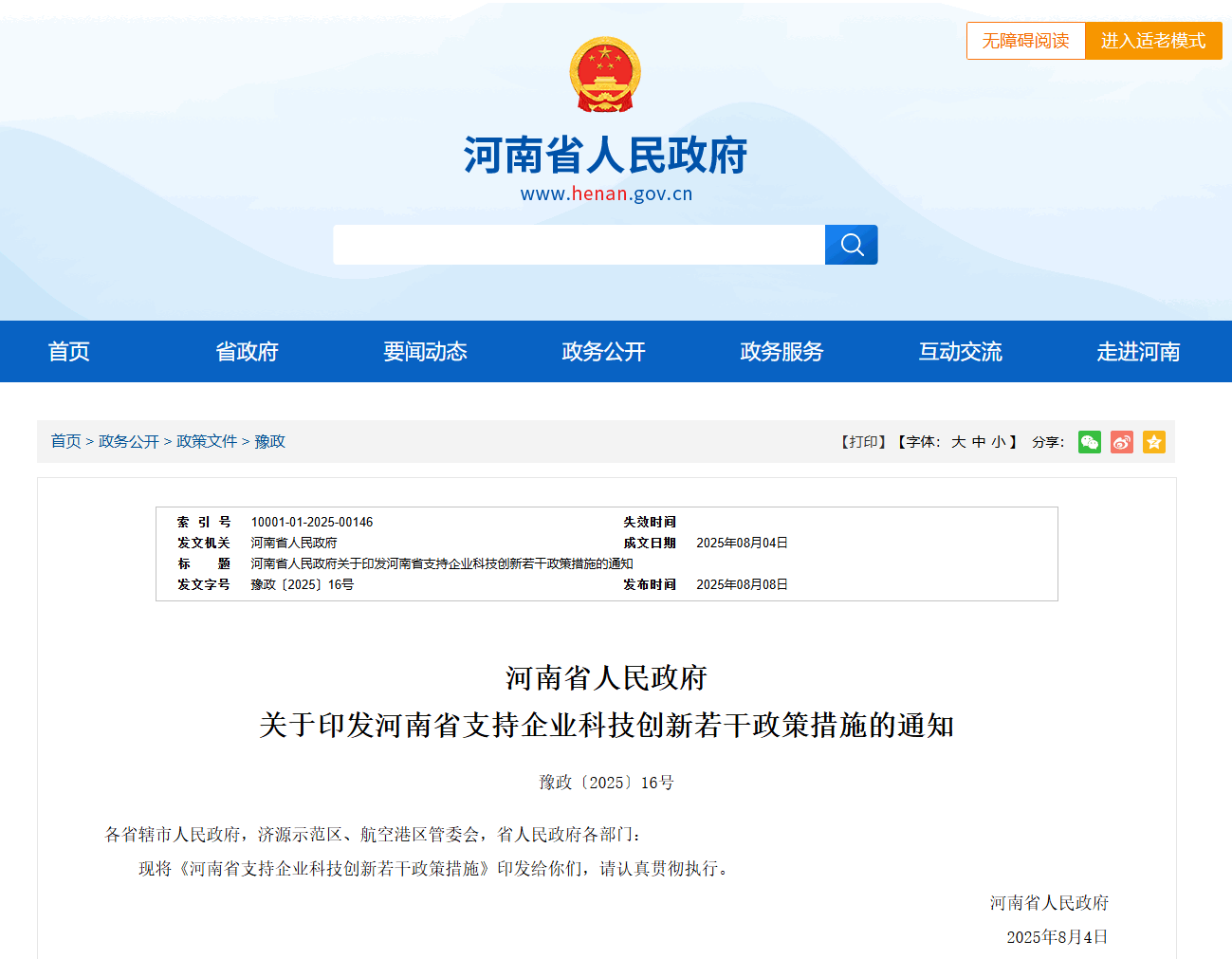Click 政策文件 in the breadcrumb
This screenshot has width=1232, height=959.
[x=207, y=442]
